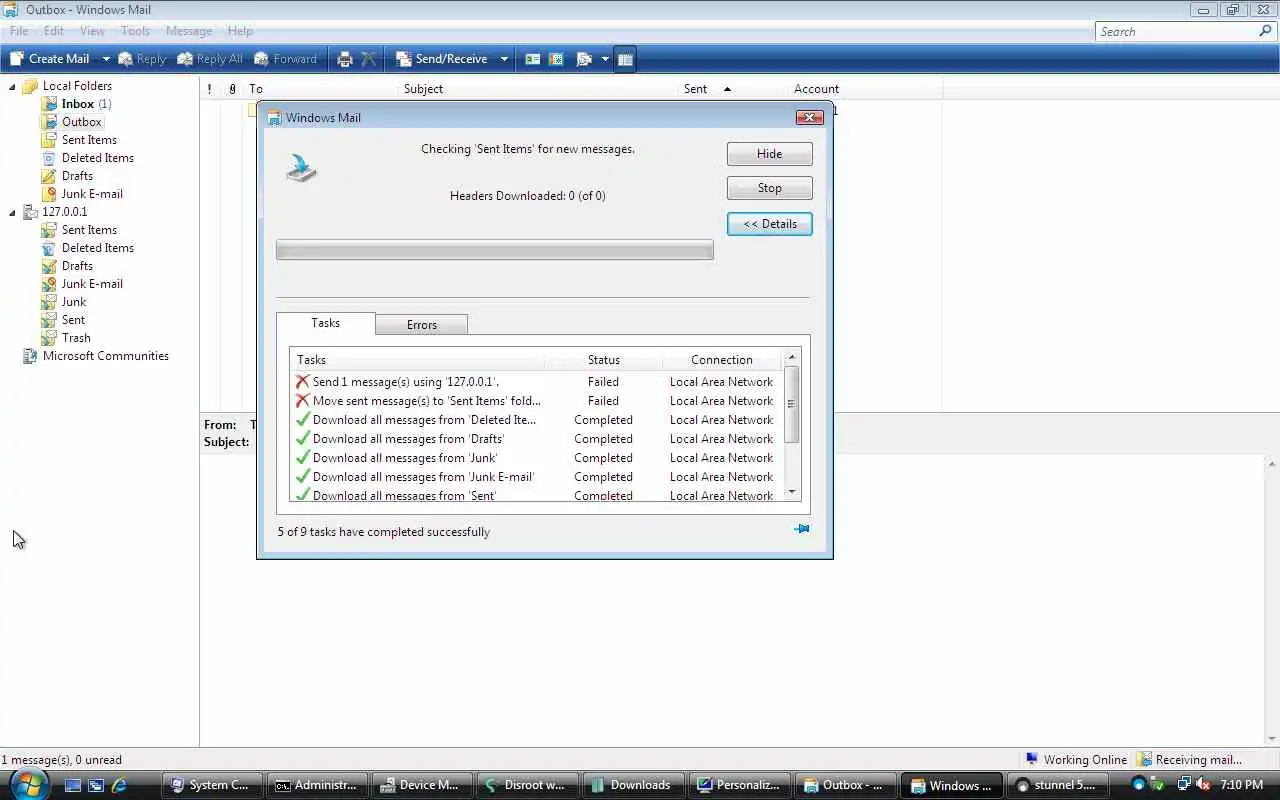Switch to the Tasks tab
1280x800 pixels.
click(x=325, y=323)
